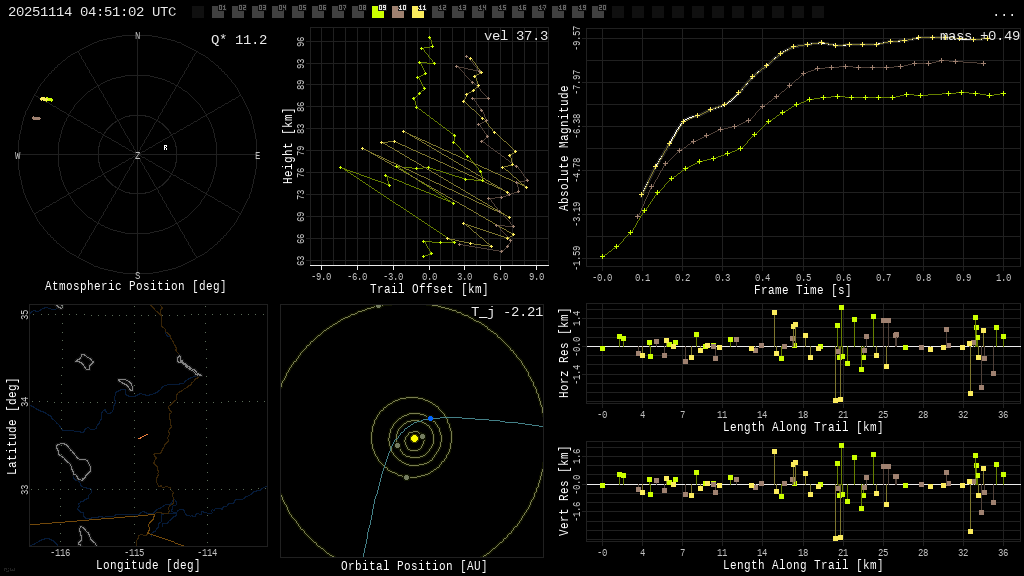
Task: Toggle the green station 09 indicator box
Action: pyautogui.click(x=378, y=12)
